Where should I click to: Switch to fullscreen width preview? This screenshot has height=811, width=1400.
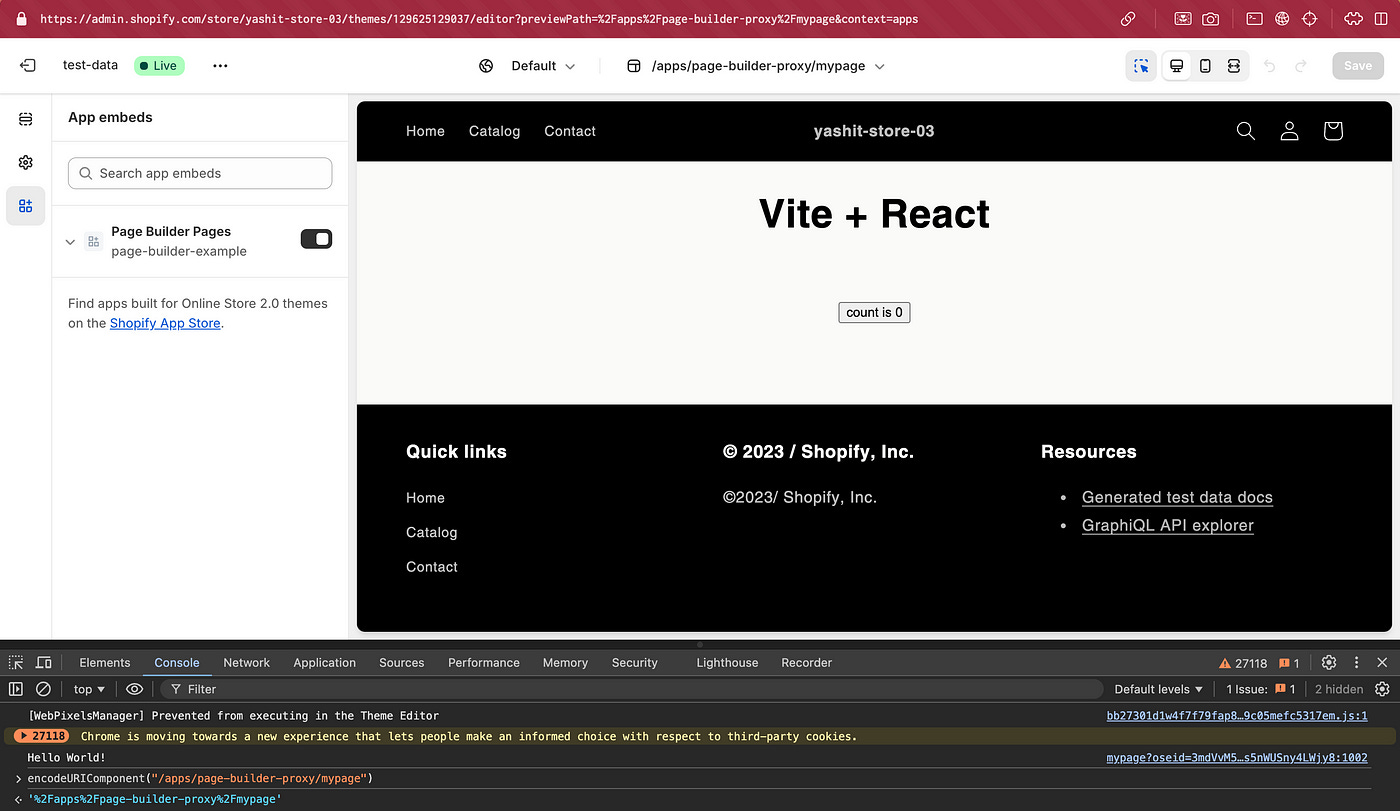pyautogui.click(x=1234, y=66)
